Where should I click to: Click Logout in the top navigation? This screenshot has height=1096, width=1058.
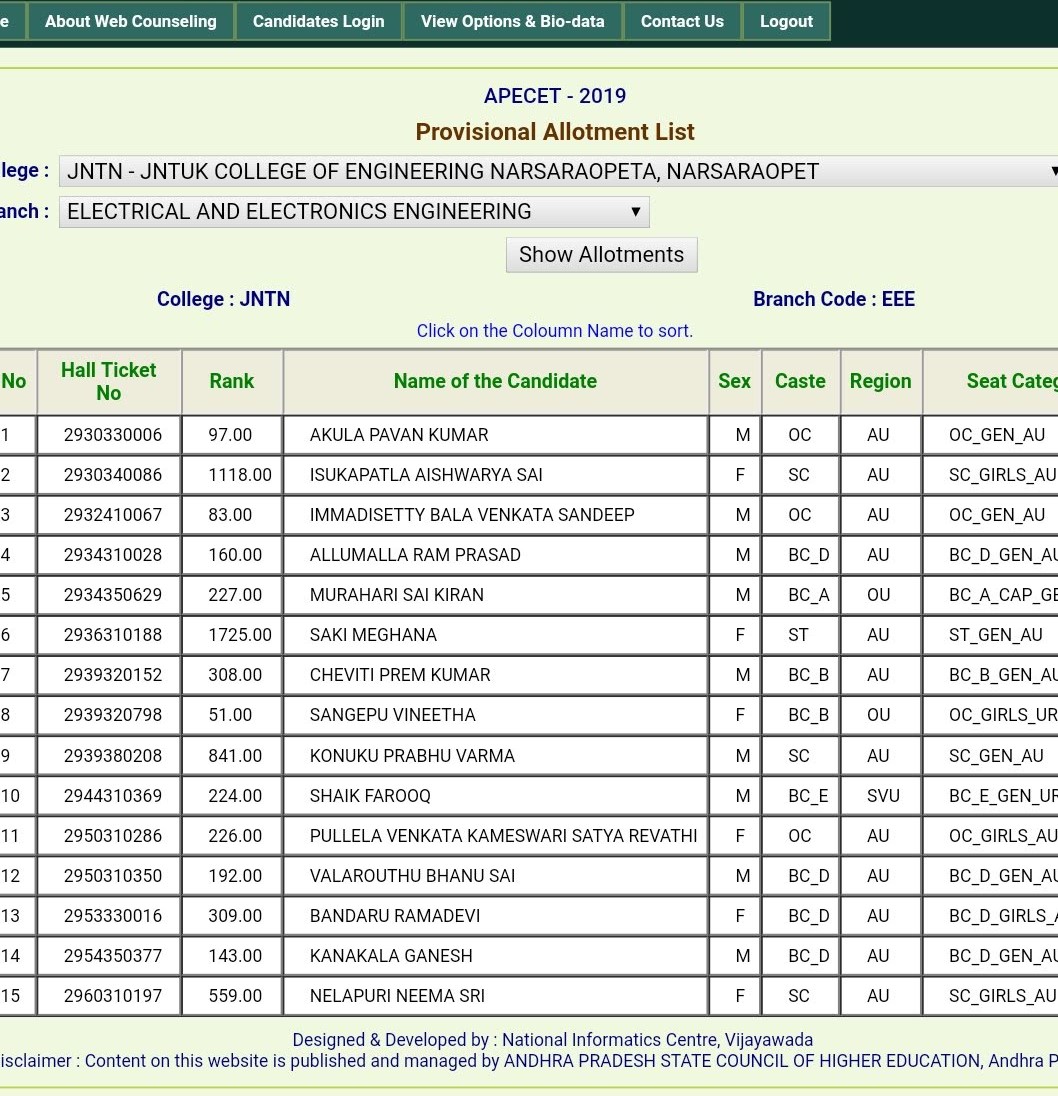point(786,22)
